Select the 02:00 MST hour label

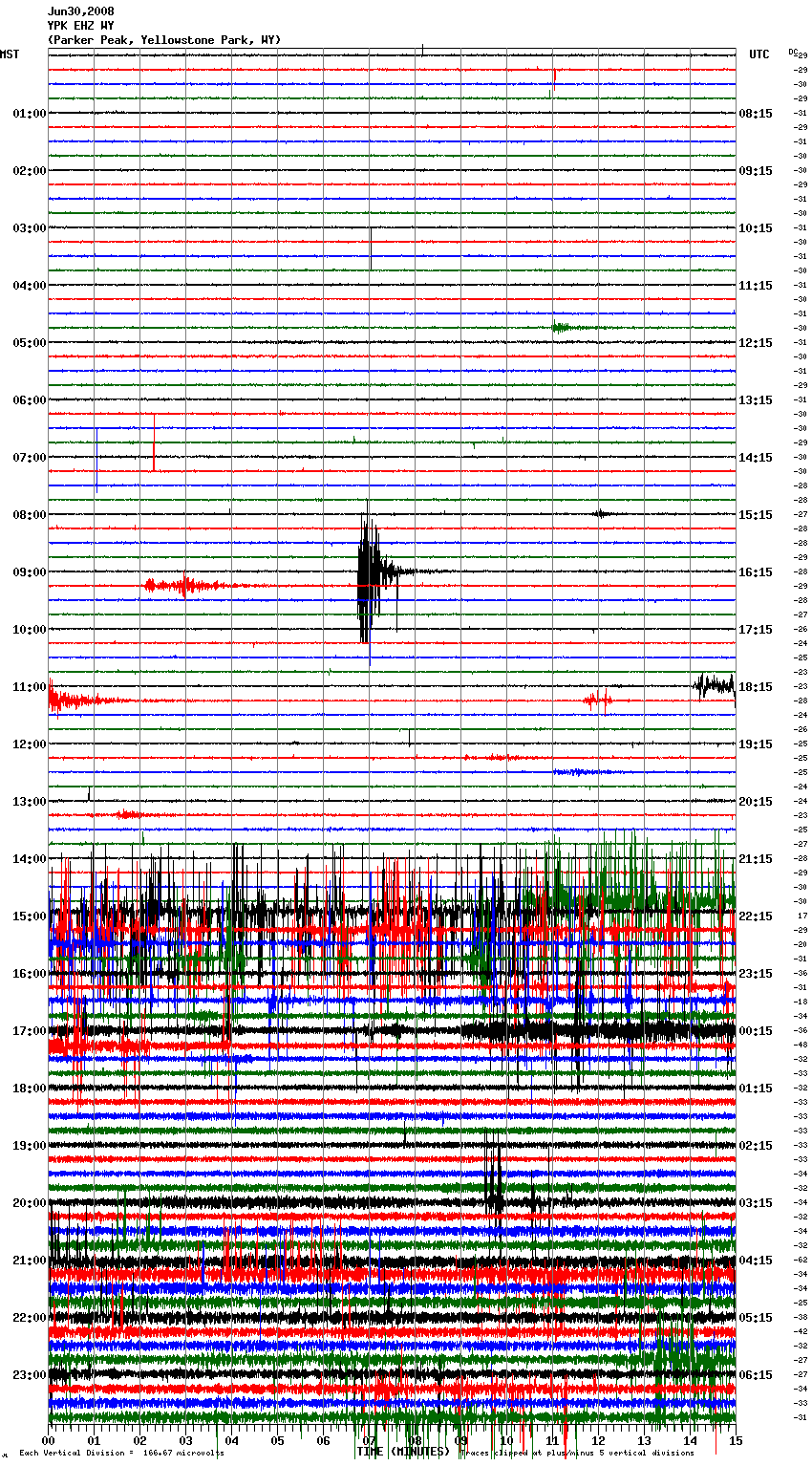[30, 171]
